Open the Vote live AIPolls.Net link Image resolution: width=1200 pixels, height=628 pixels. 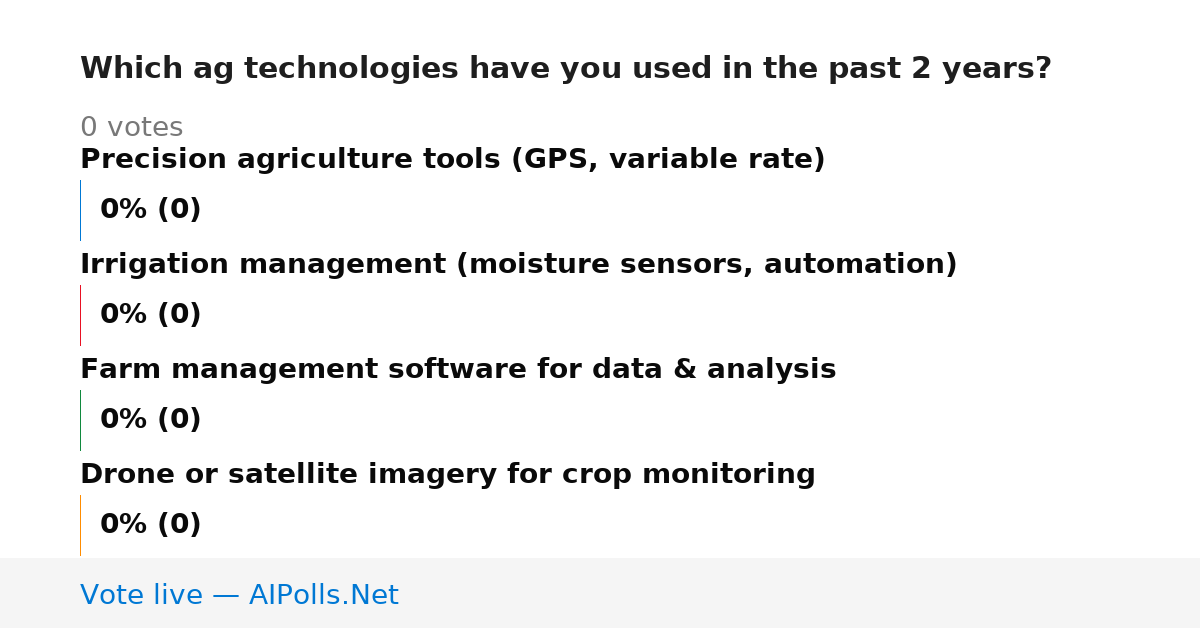tap(239, 596)
